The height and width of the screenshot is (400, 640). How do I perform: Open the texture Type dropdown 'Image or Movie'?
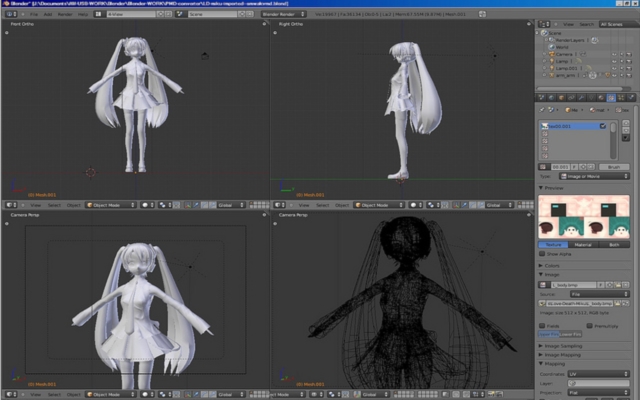point(594,176)
